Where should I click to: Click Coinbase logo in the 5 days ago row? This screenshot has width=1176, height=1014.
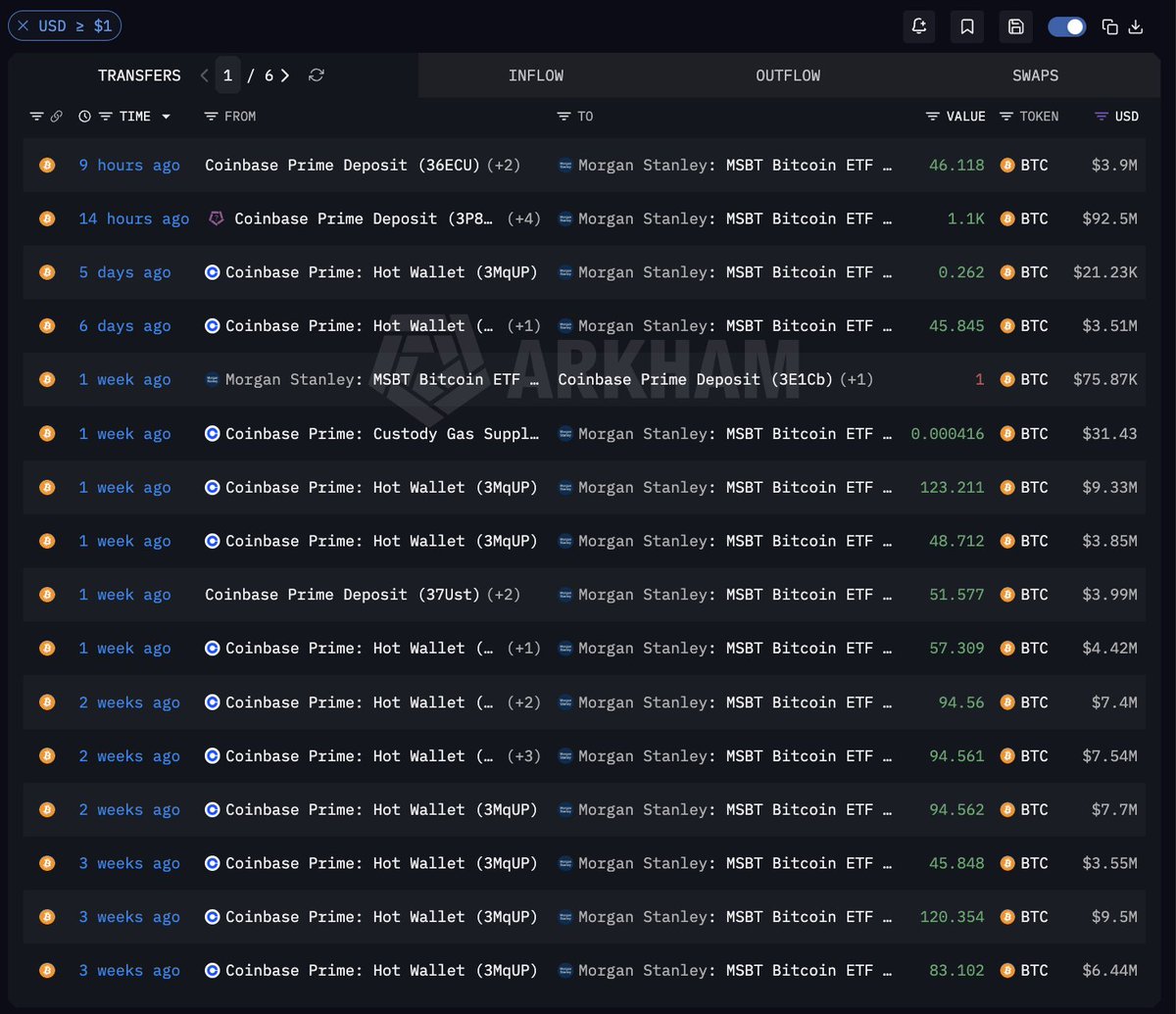pyautogui.click(x=213, y=272)
